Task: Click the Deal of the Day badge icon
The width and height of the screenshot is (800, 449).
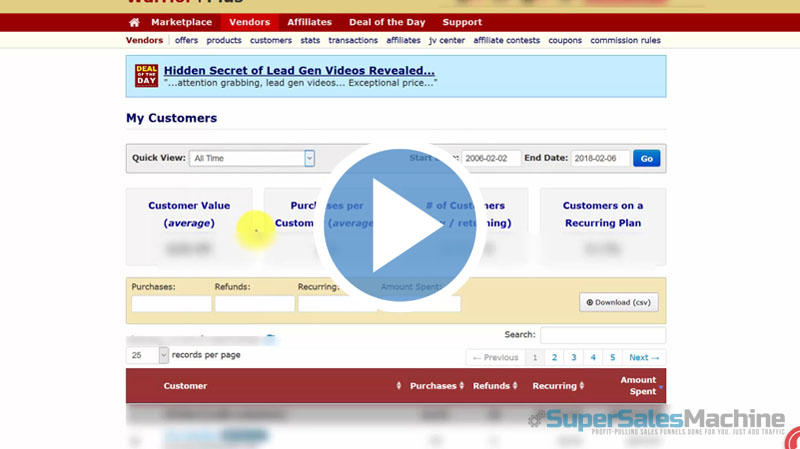Action: [x=146, y=76]
